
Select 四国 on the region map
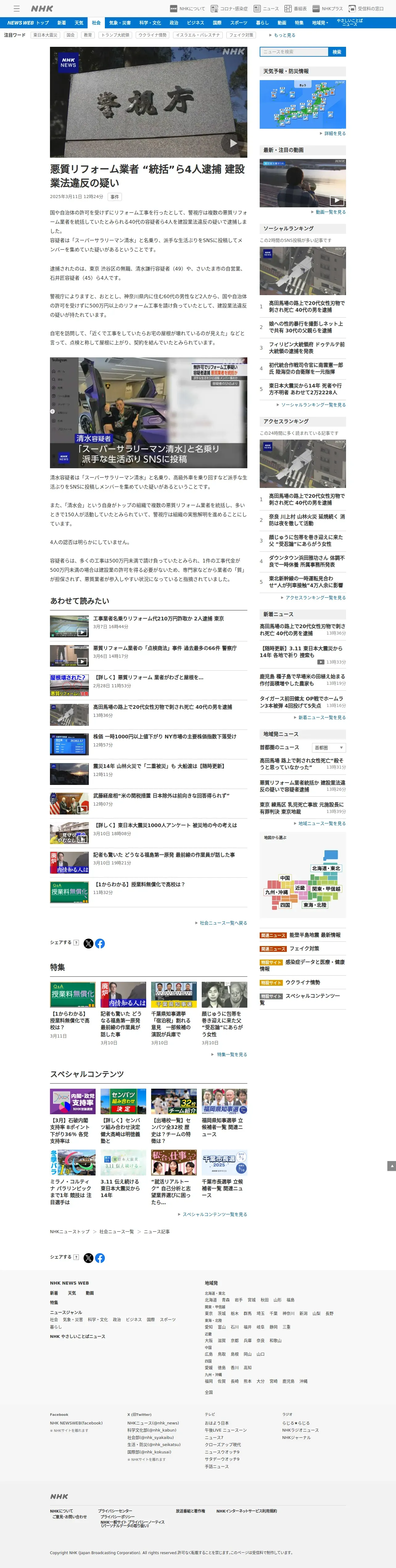click(285, 905)
